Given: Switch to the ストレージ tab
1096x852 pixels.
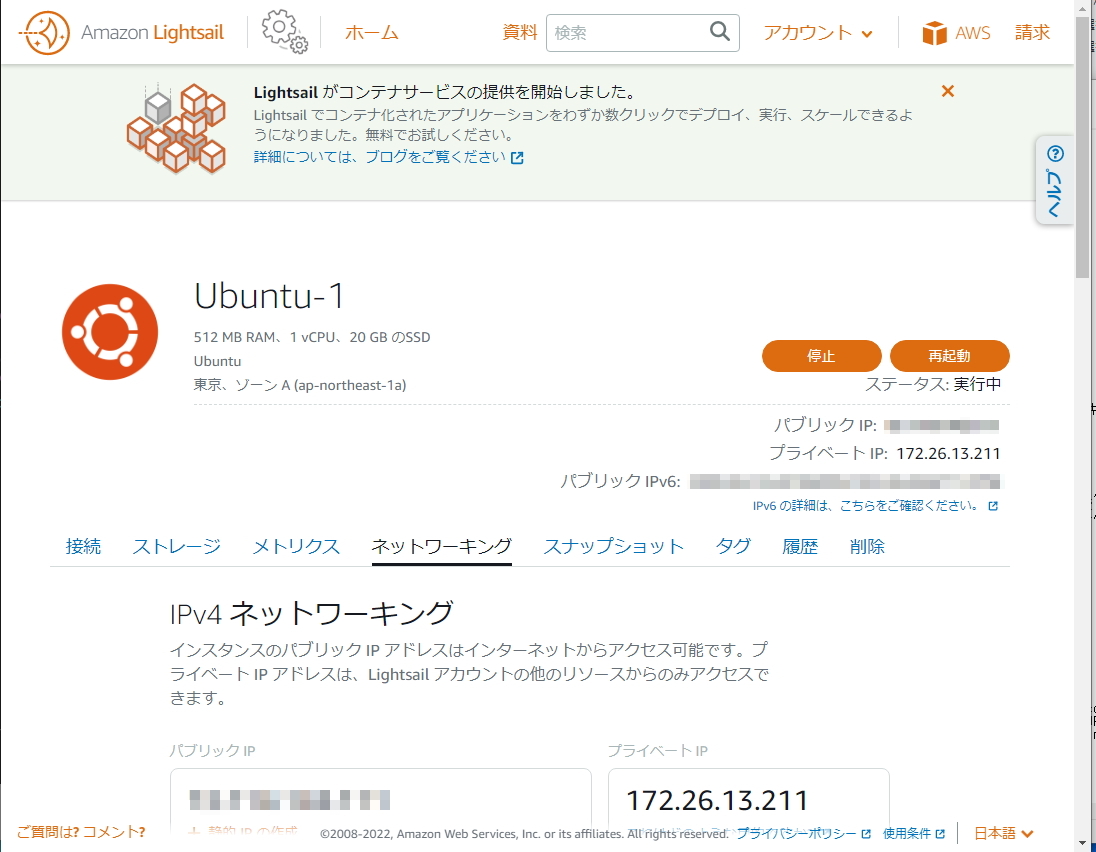Looking at the screenshot, I should tap(177, 546).
